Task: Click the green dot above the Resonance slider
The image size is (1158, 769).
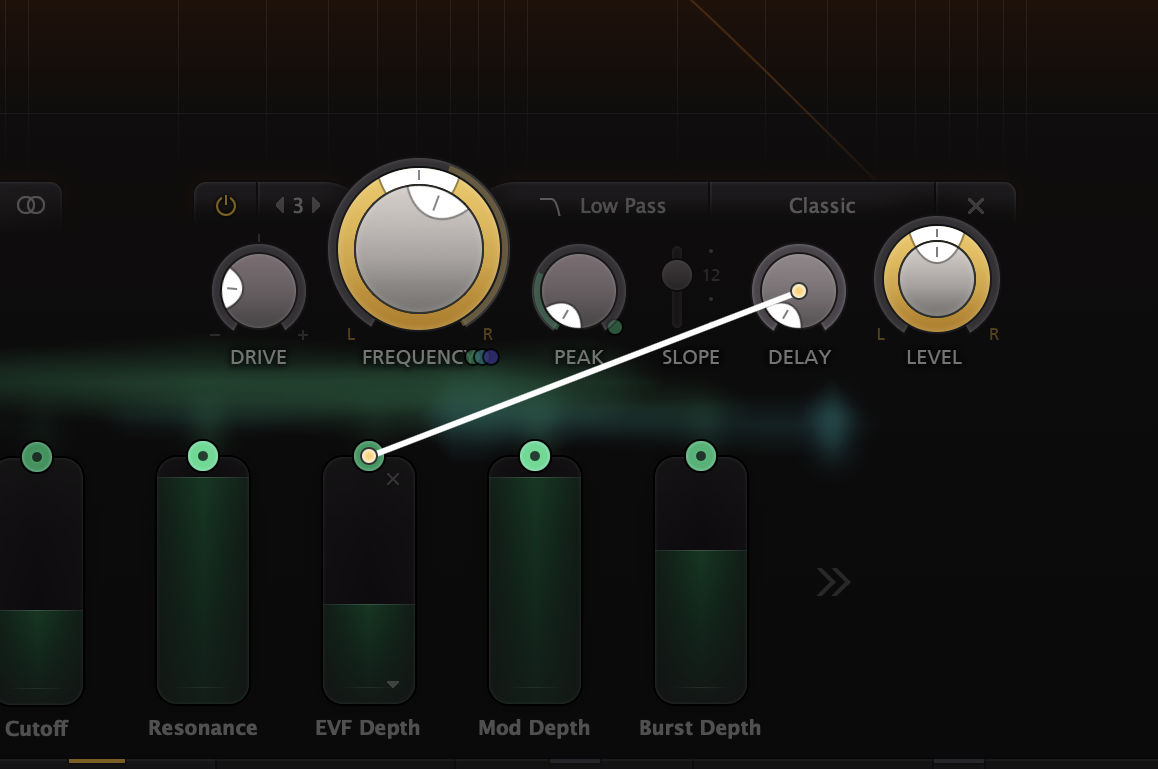Action: (203, 455)
